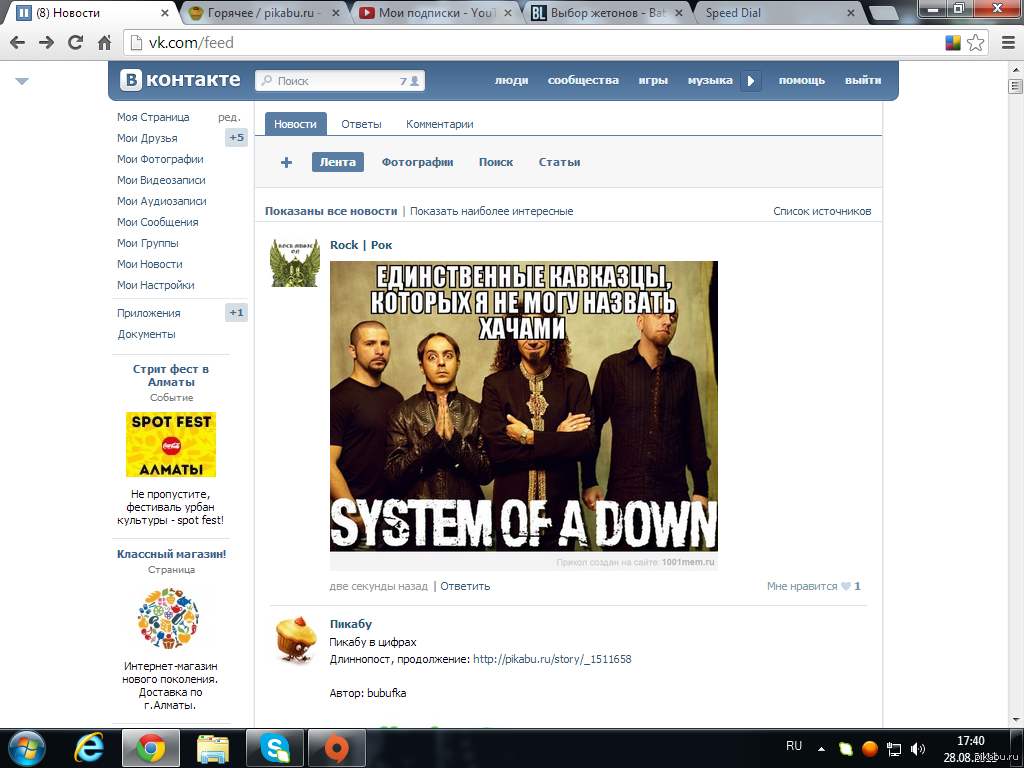Image resolution: width=1024 pixels, height=768 pixels.
Task: Open Список источников link
Action: [822, 212]
